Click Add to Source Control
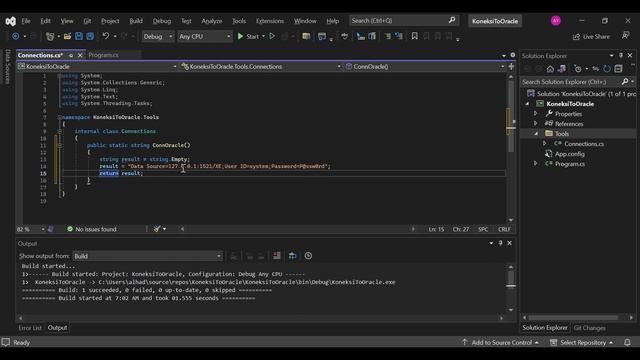The image size is (640, 360). [500, 342]
